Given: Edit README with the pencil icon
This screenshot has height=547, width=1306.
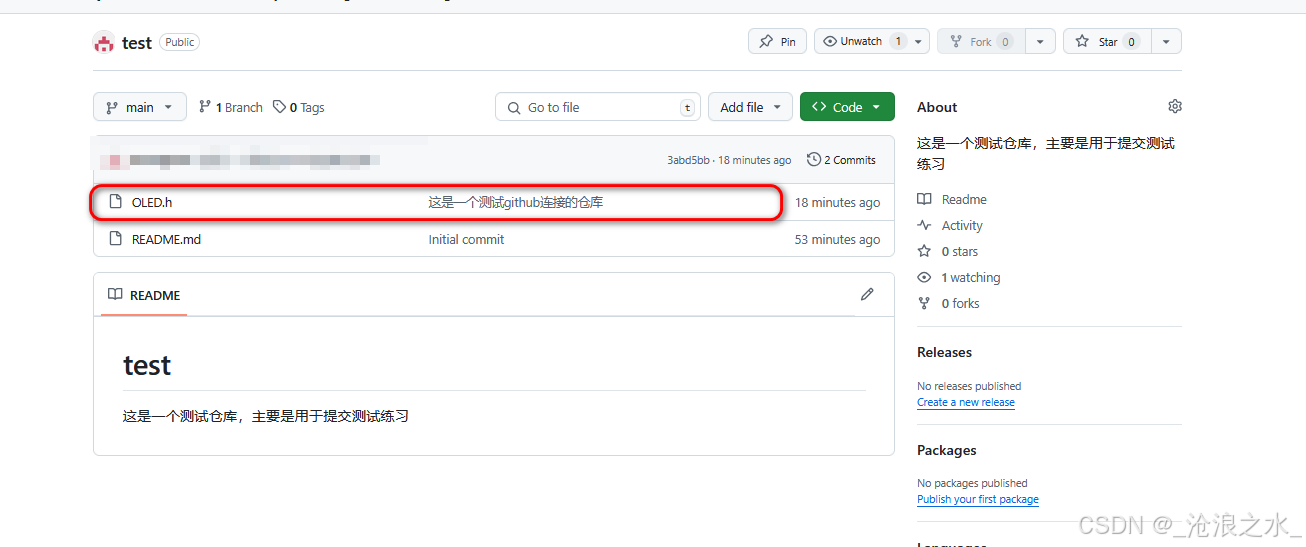Looking at the screenshot, I should tap(867, 294).
